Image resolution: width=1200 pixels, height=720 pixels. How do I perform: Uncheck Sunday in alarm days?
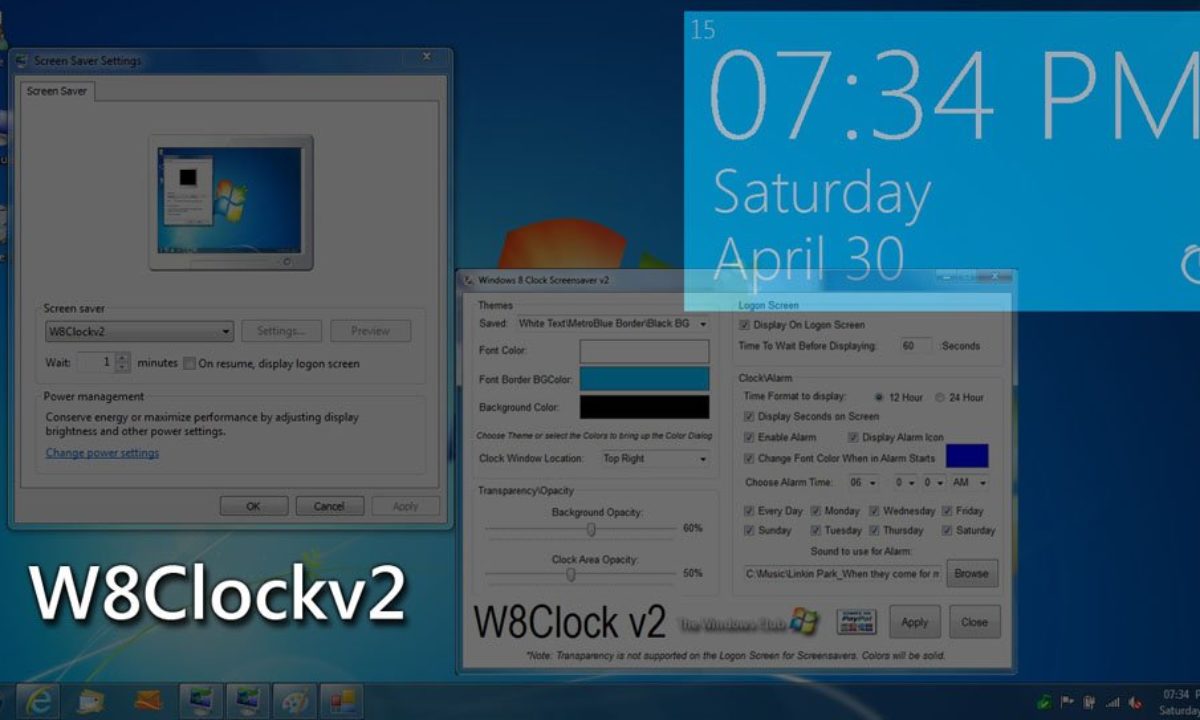pyautogui.click(x=749, y=530)
